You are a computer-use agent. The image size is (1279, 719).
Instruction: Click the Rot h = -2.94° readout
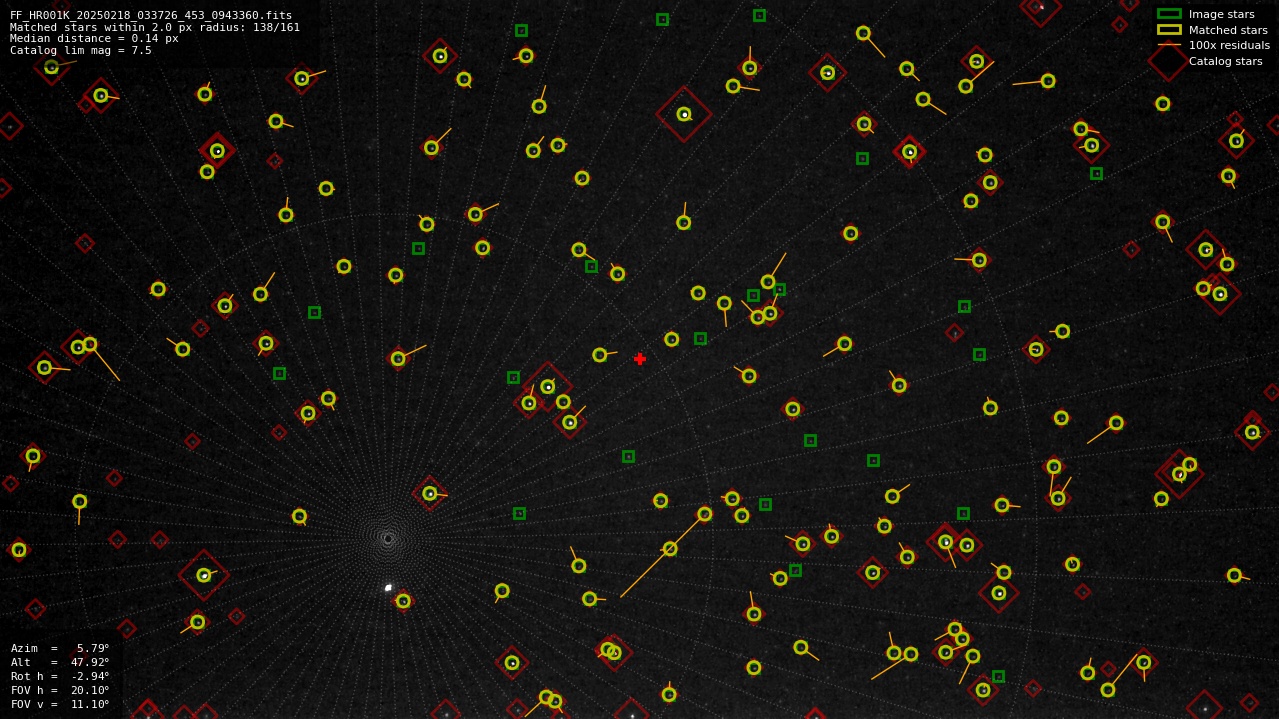coord(60,676)
